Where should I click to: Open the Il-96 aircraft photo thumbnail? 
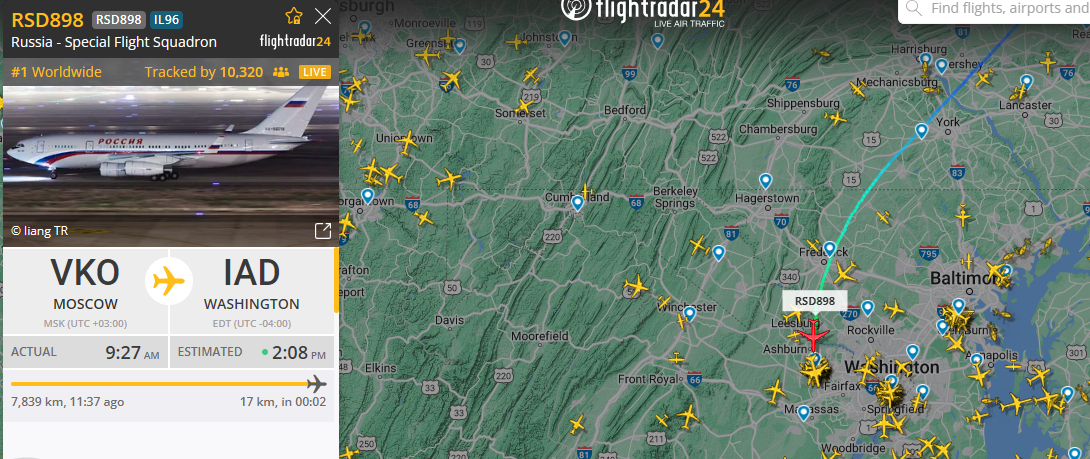coord(170,166)
